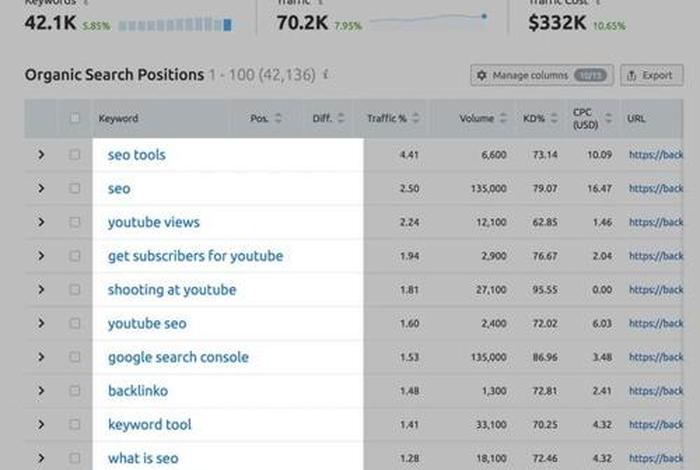The width and height of the screenshot is (700, 470).
Task: Click the 33,100 volume cell
Action: (x=491, y=424)
